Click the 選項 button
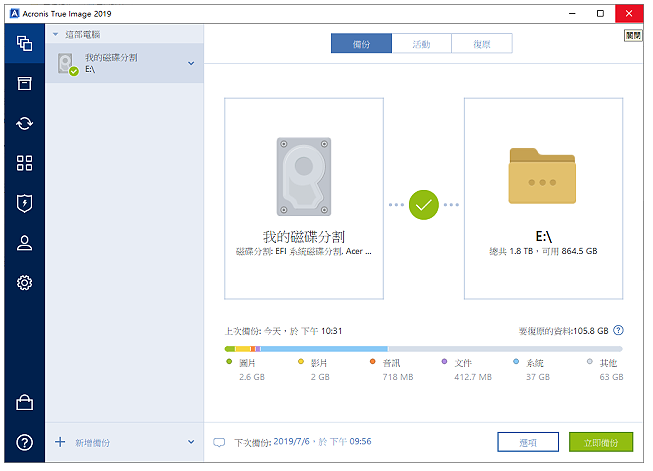Viewport: 653px width, 471px height. click(528, 442)
